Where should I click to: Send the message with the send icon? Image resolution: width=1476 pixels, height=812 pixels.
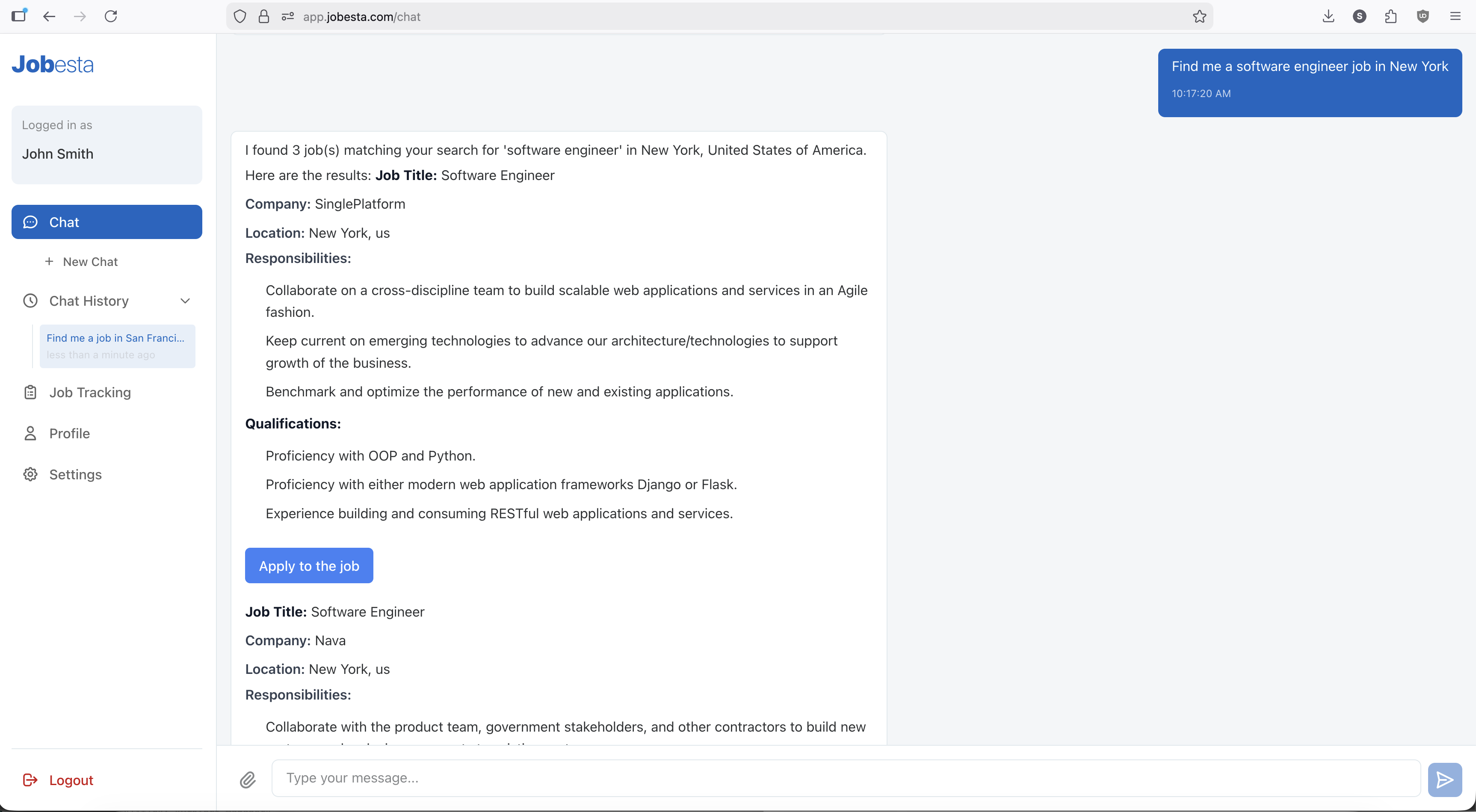[x=1444, y=780]
